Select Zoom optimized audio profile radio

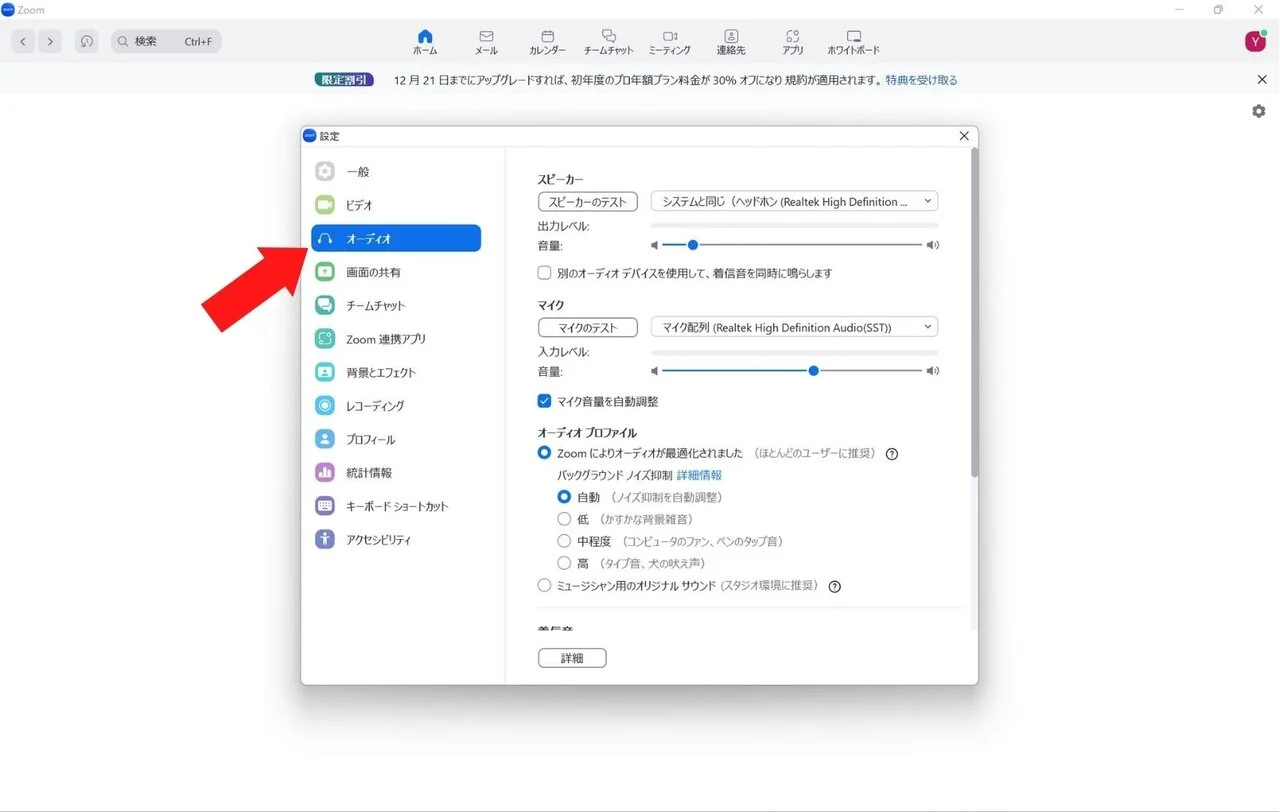[x=545, y=453]
